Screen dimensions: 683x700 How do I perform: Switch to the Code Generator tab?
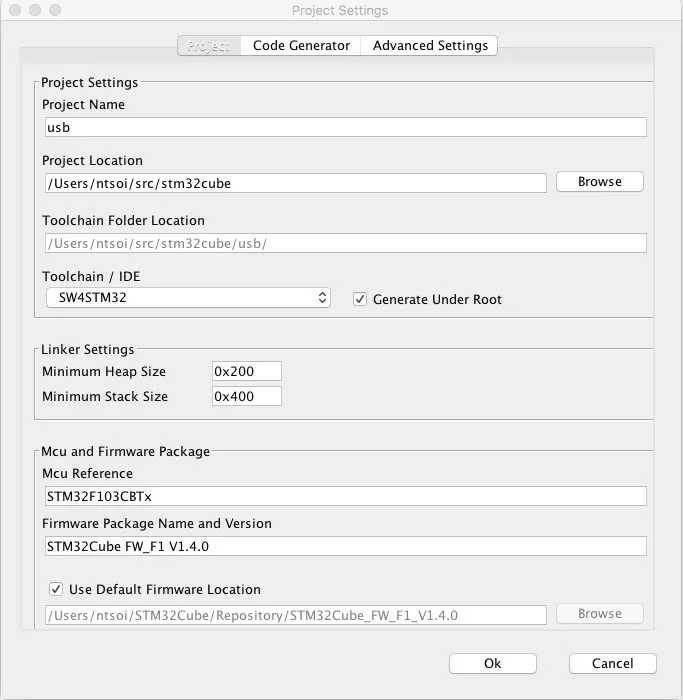tap(301, 46)
